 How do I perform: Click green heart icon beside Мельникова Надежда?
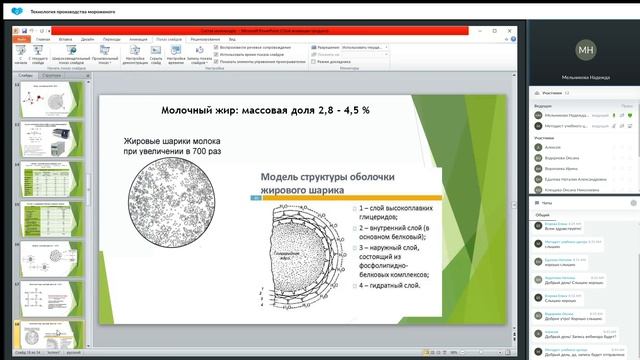point(630,116)
